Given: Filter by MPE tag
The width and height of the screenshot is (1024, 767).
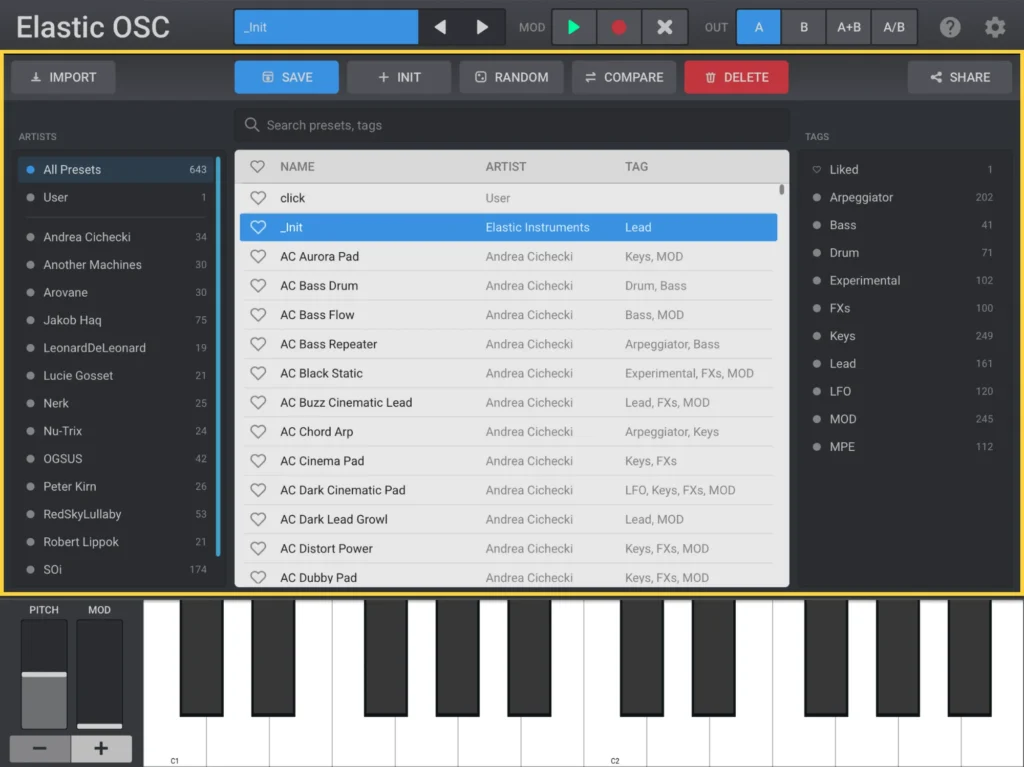Looking at the screenshot, I should [x=902, y=447].
